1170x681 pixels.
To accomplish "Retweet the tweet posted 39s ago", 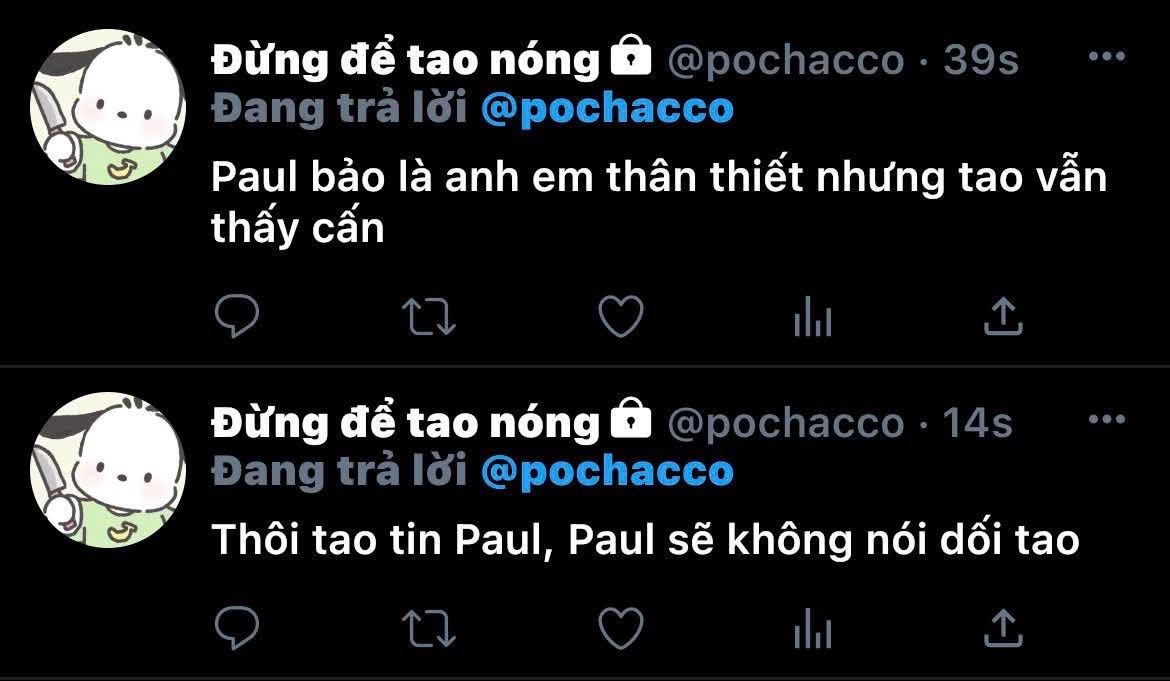I will pyautogui.click(x=428, y=316).
